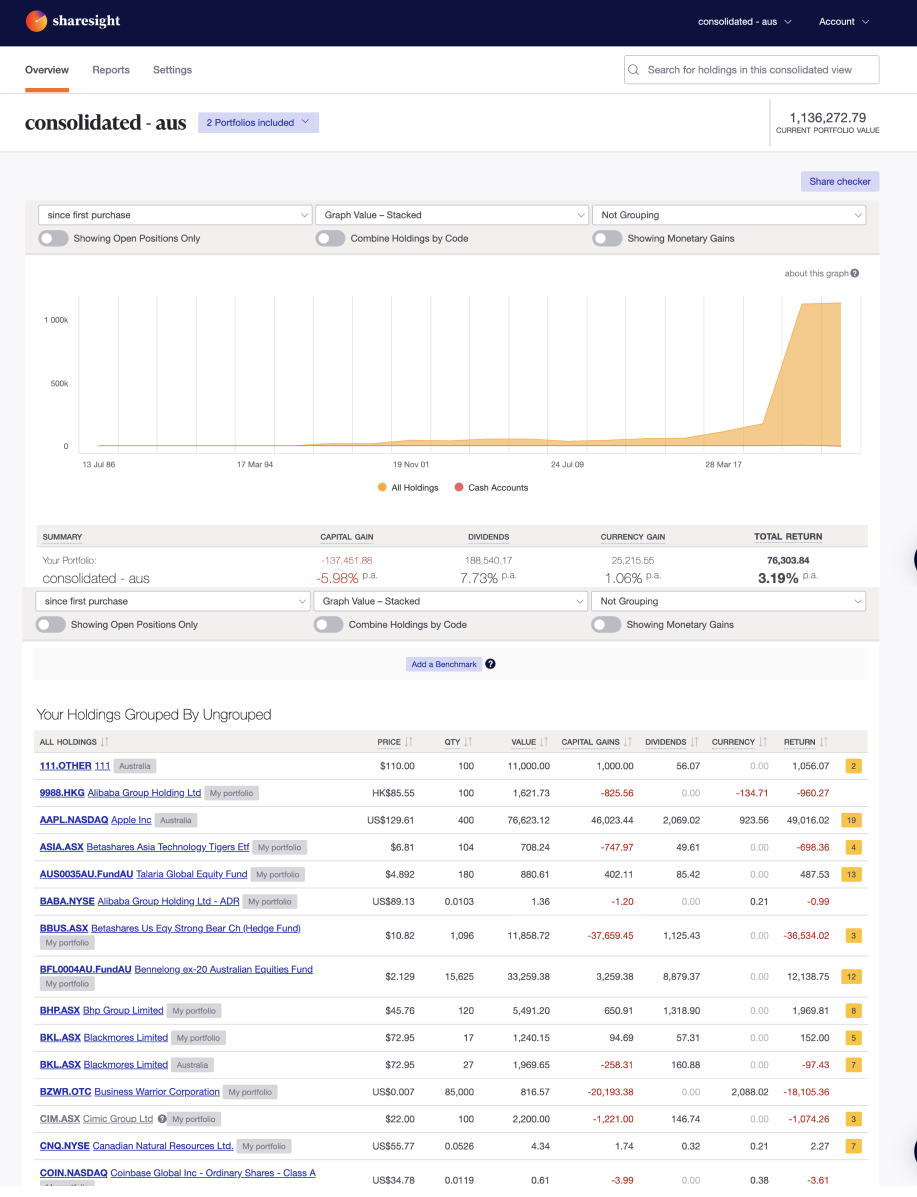The width and height of the screenshot is (917, 1197).
Task: Open the AAPL.NASDAQ comments badge 19
Action: 851,821
